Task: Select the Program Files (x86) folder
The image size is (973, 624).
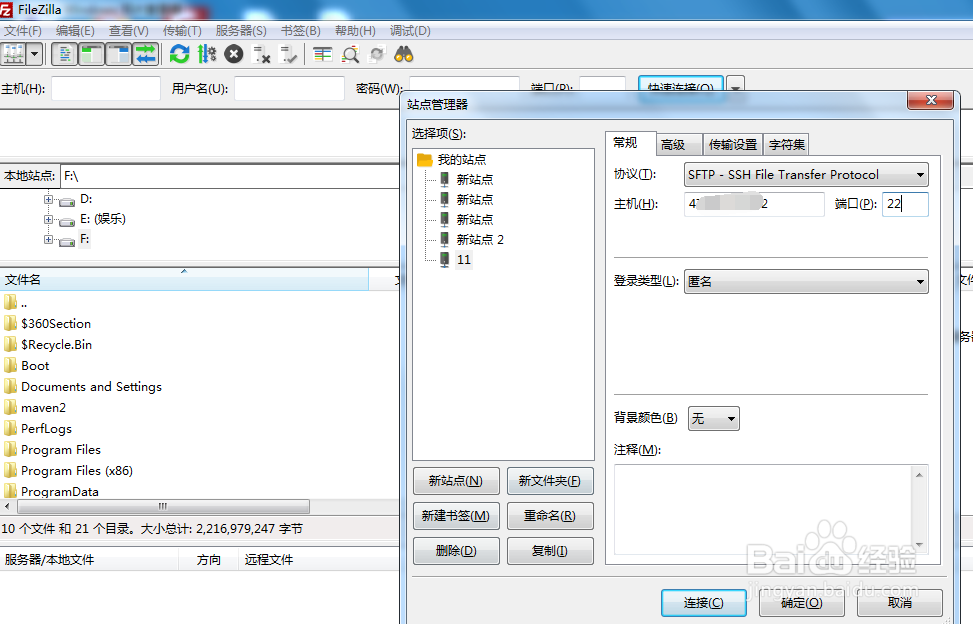Action: pos(77,471)
